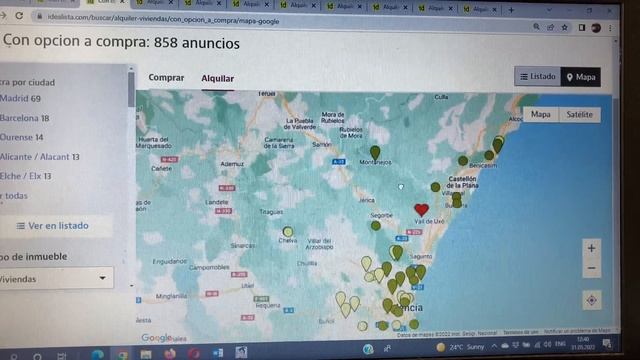
Task: Open File Explorer from the taskbar
Action: coord(146,354)
